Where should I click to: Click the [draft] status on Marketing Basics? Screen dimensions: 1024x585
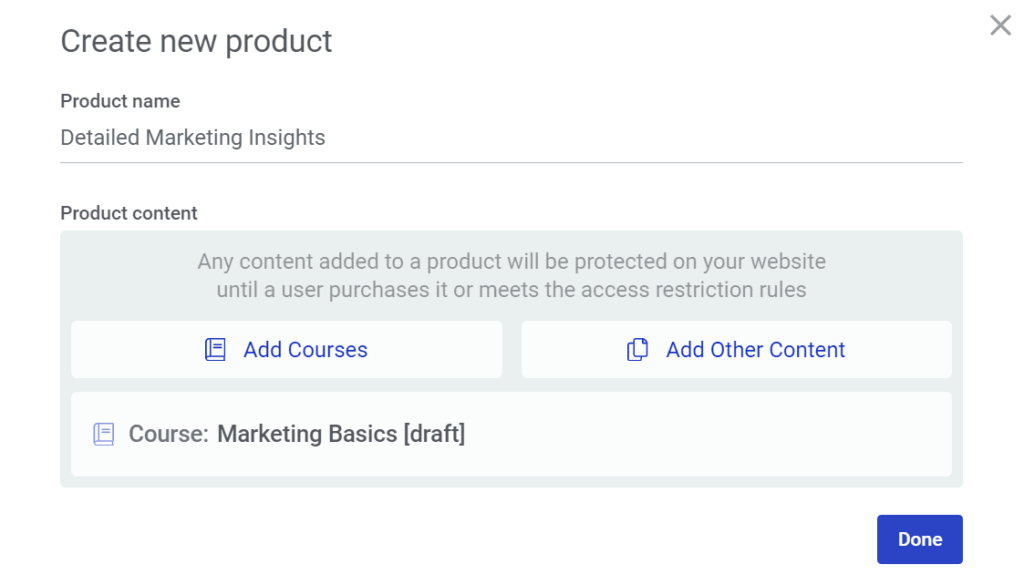click(434, 434)
